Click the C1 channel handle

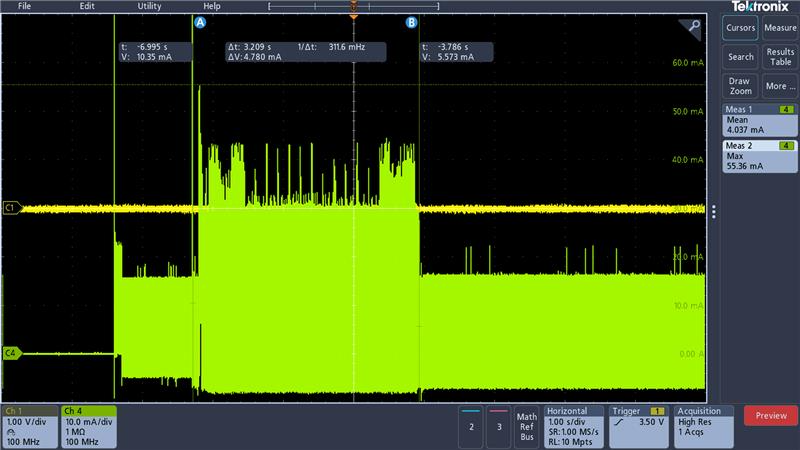[12, 208]
